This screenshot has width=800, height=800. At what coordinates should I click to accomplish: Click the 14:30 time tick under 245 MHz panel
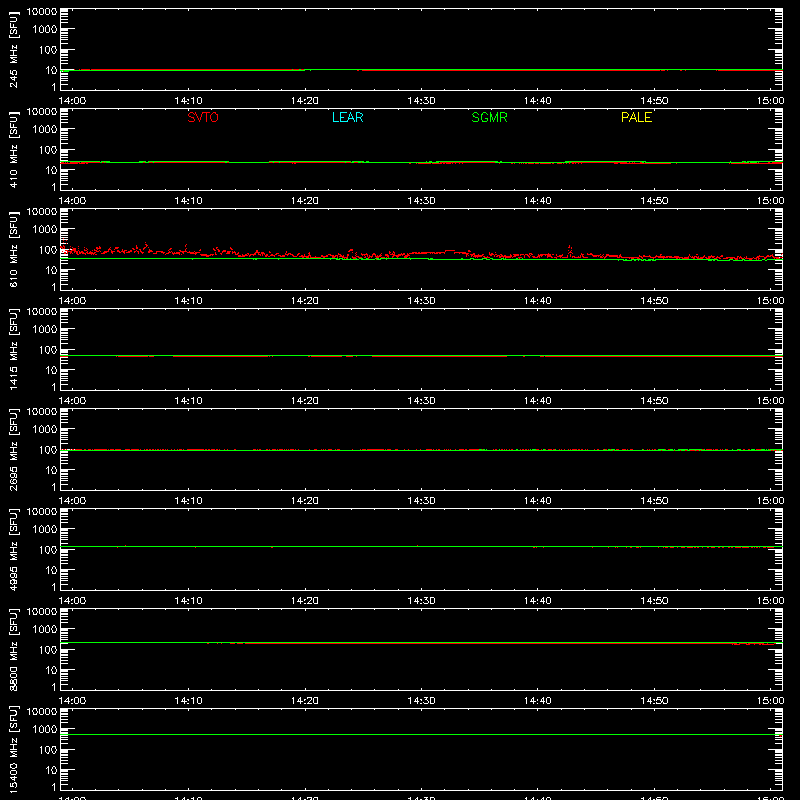[421, 101]
